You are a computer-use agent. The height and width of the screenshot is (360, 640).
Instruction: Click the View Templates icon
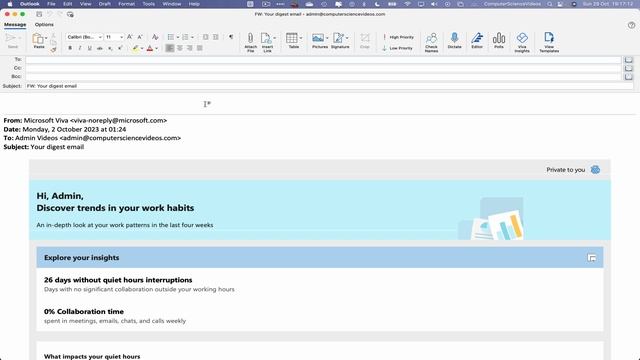coord(549,38)
